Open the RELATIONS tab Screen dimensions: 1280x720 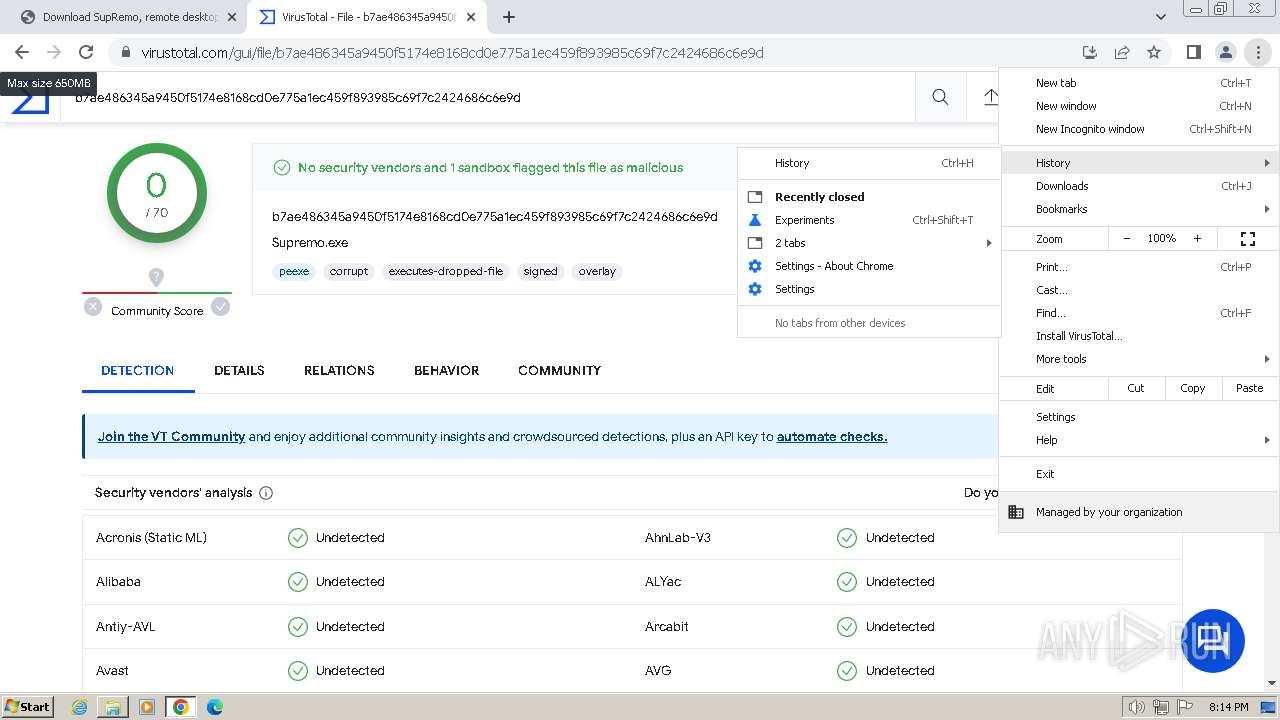[x=339, y=370]
